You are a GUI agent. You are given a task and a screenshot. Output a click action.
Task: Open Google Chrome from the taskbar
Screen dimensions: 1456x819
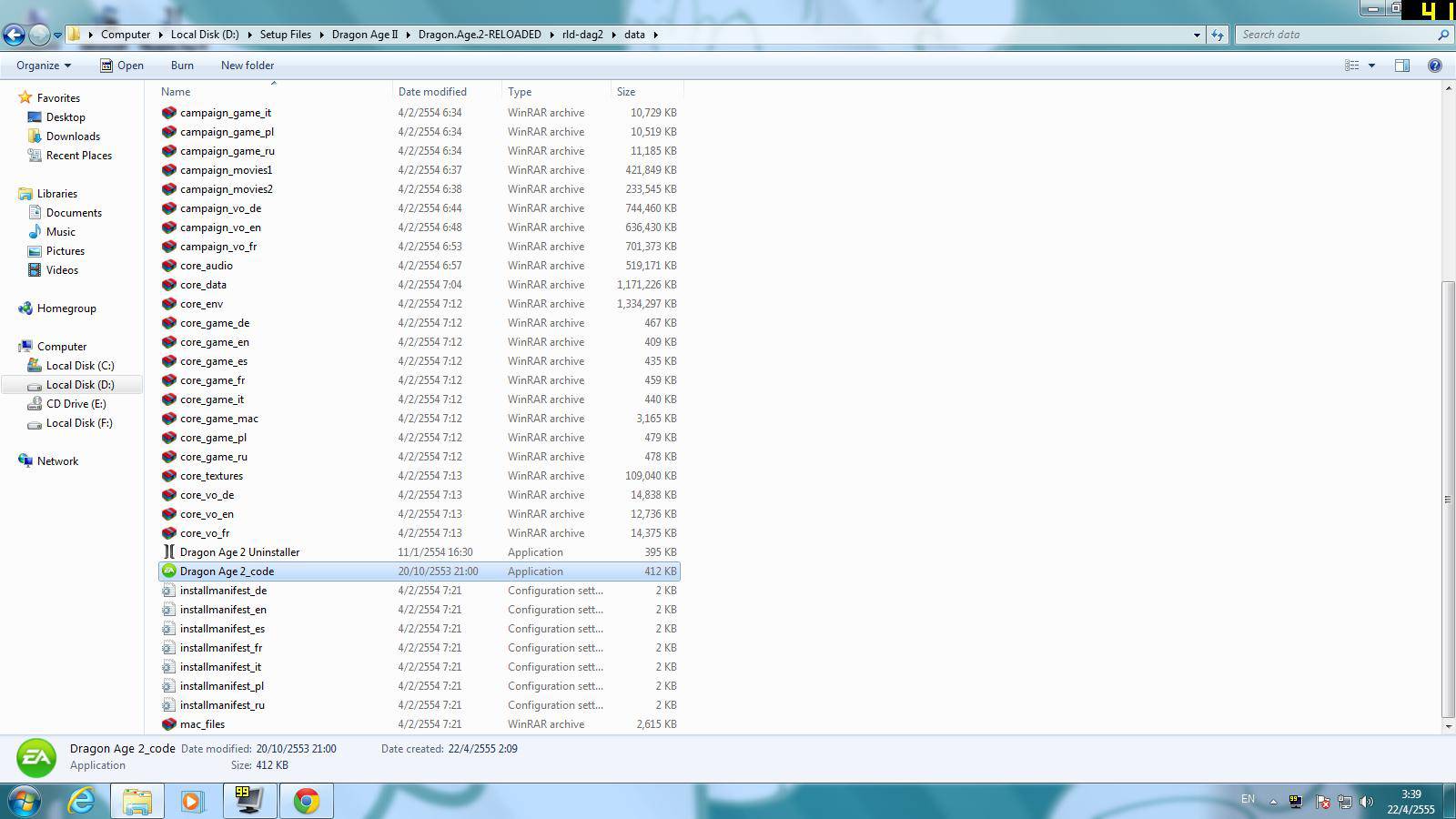(306, 801)
